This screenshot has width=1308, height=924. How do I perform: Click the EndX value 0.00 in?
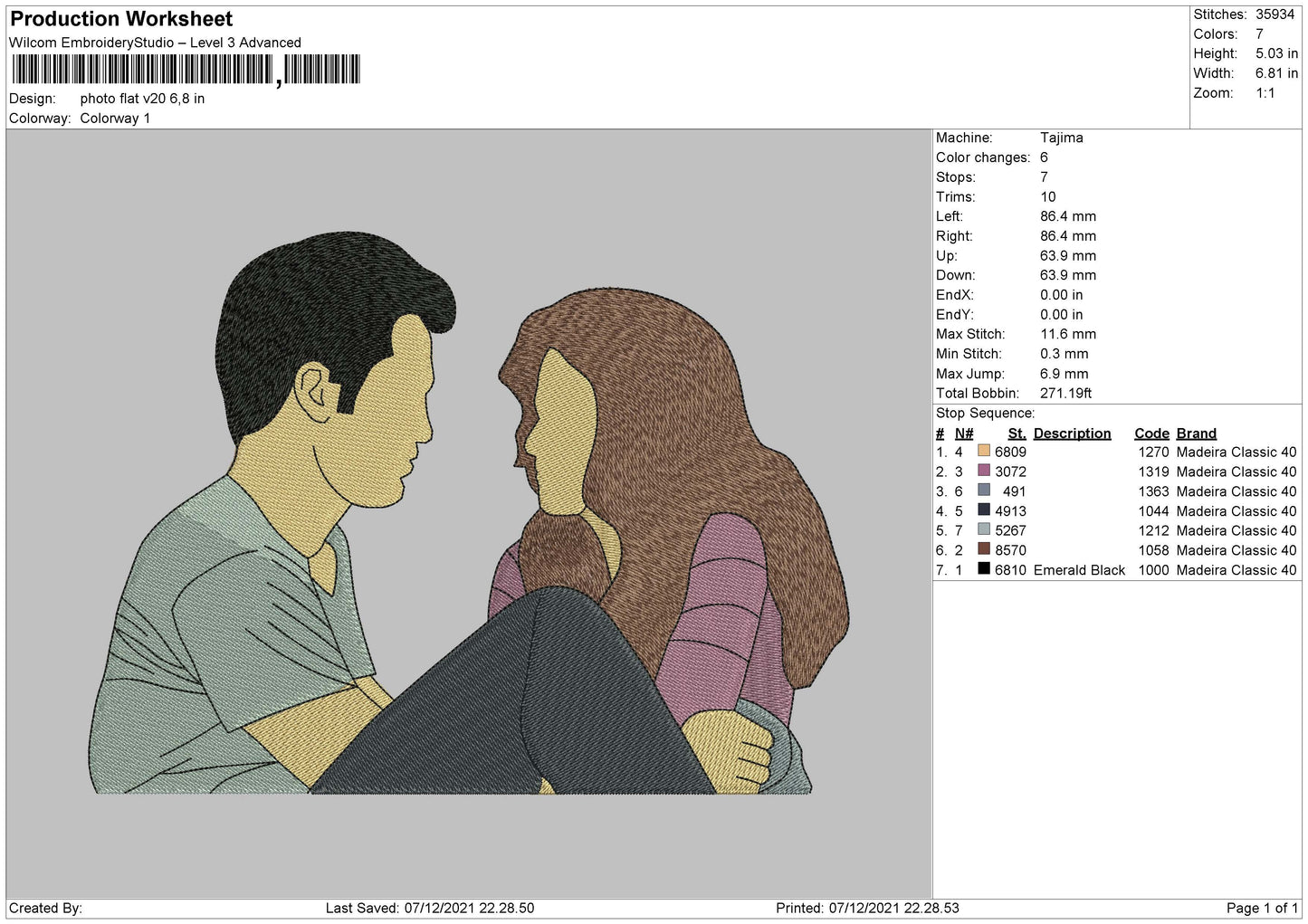1061,295
